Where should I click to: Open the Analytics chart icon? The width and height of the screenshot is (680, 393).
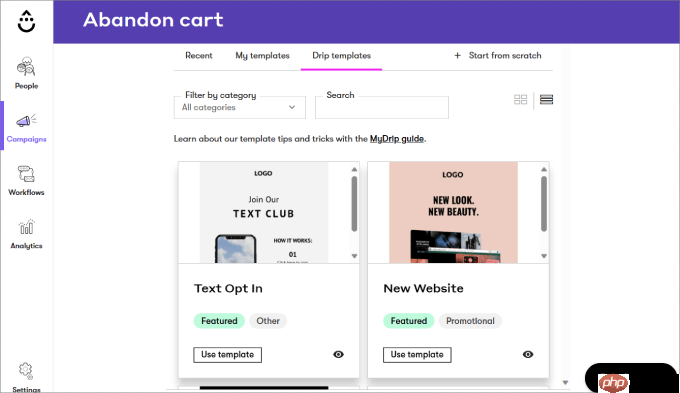pyautogui.click(x=26, y=227)
